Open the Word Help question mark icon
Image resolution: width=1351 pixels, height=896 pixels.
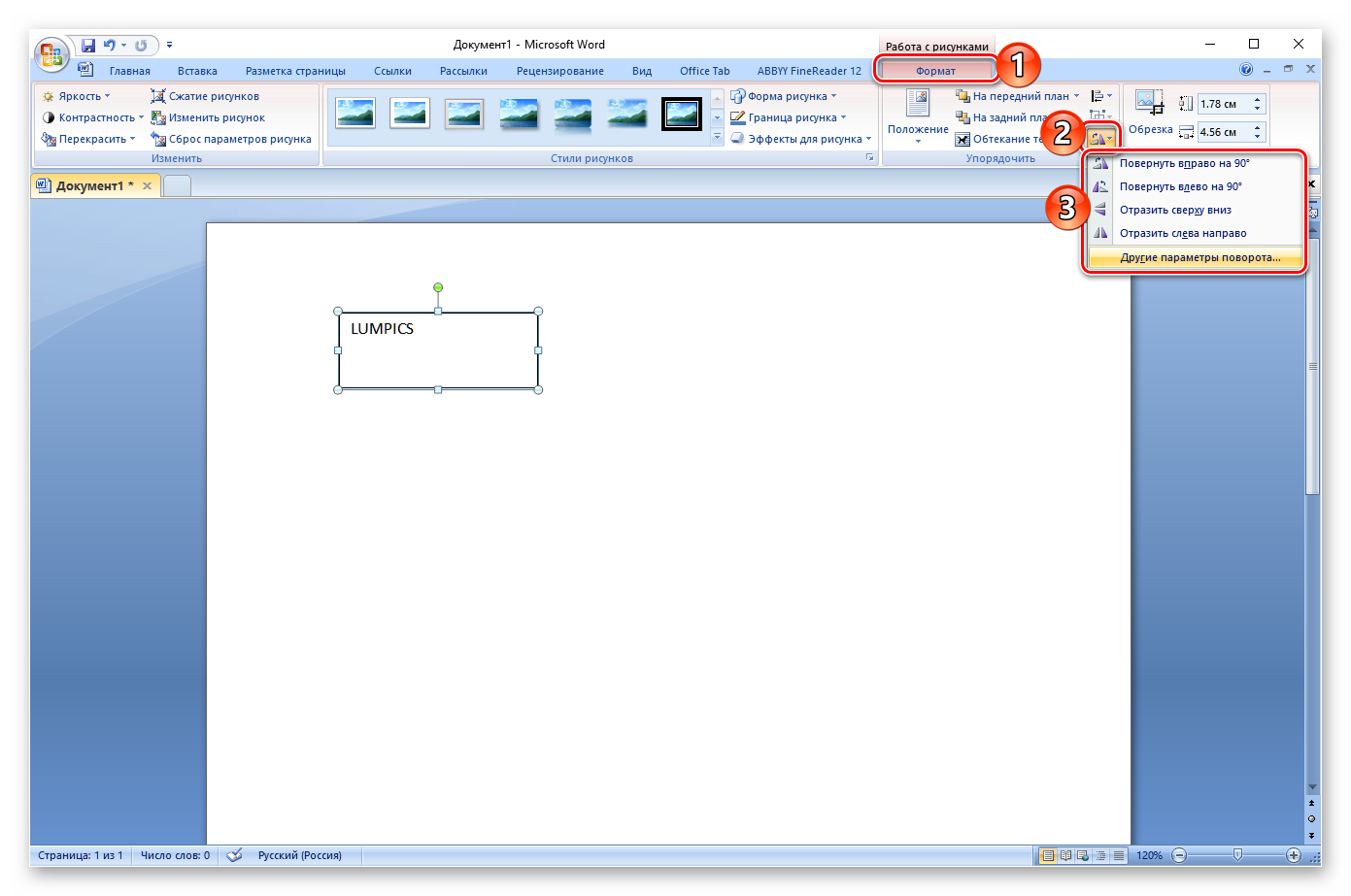click(x=1246, y=70)
